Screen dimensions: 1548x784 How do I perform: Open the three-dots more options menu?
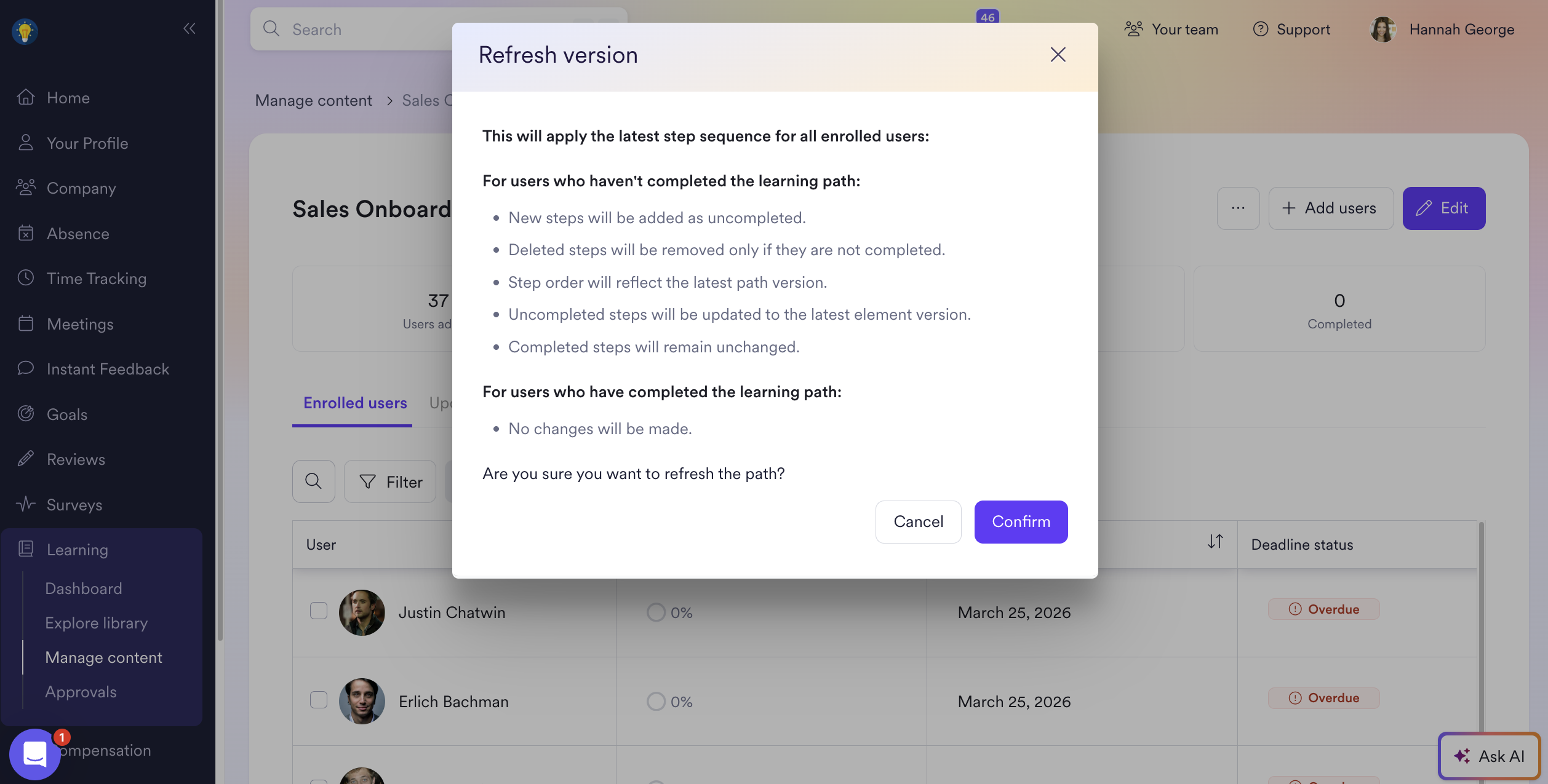[1238, 208]
